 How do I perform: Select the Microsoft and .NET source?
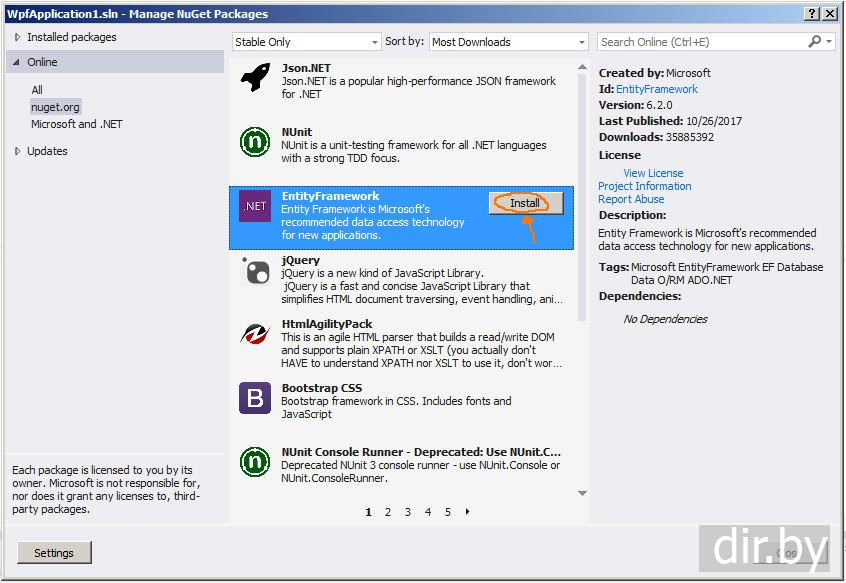coord(77,124)
